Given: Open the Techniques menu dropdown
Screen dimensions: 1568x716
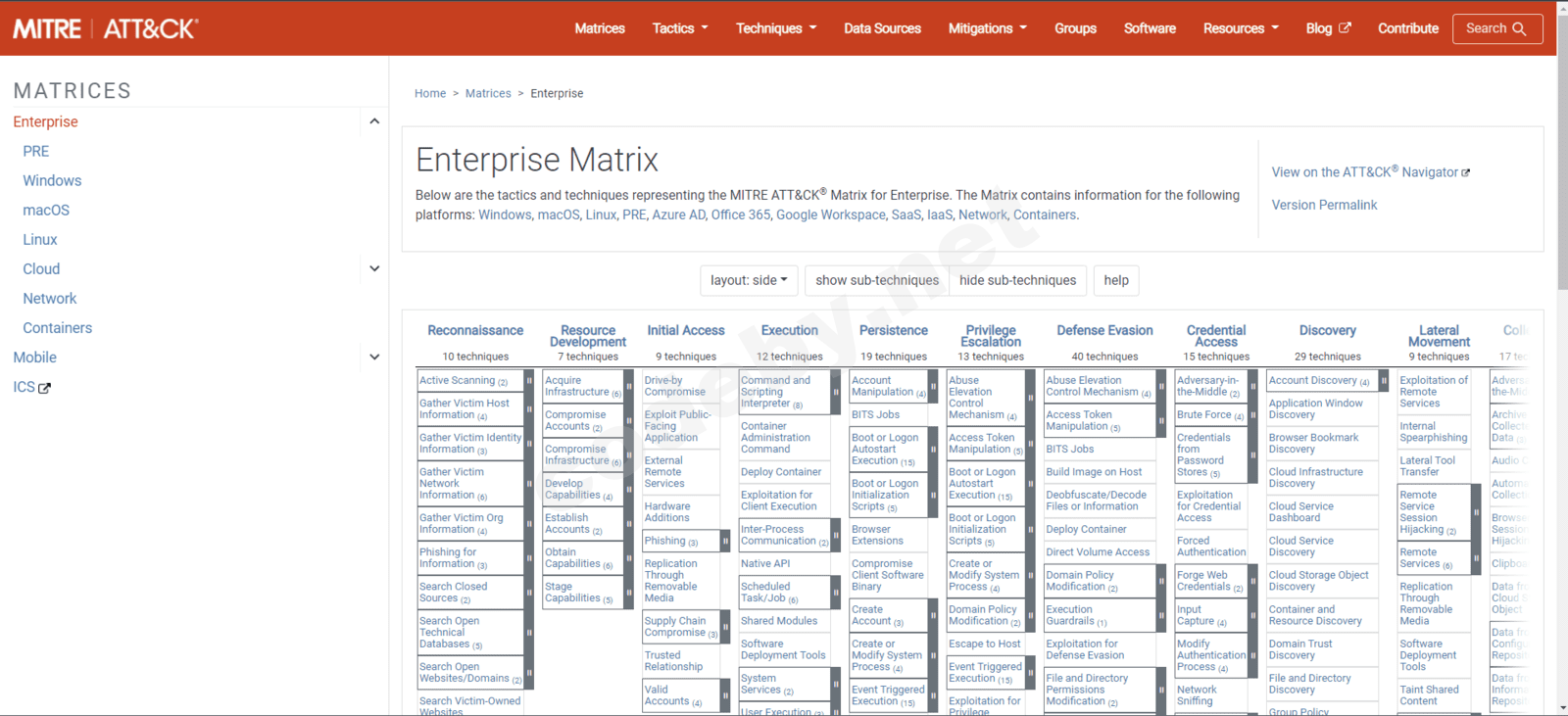Looking at the screenshot, I should (x=776, y=28).
